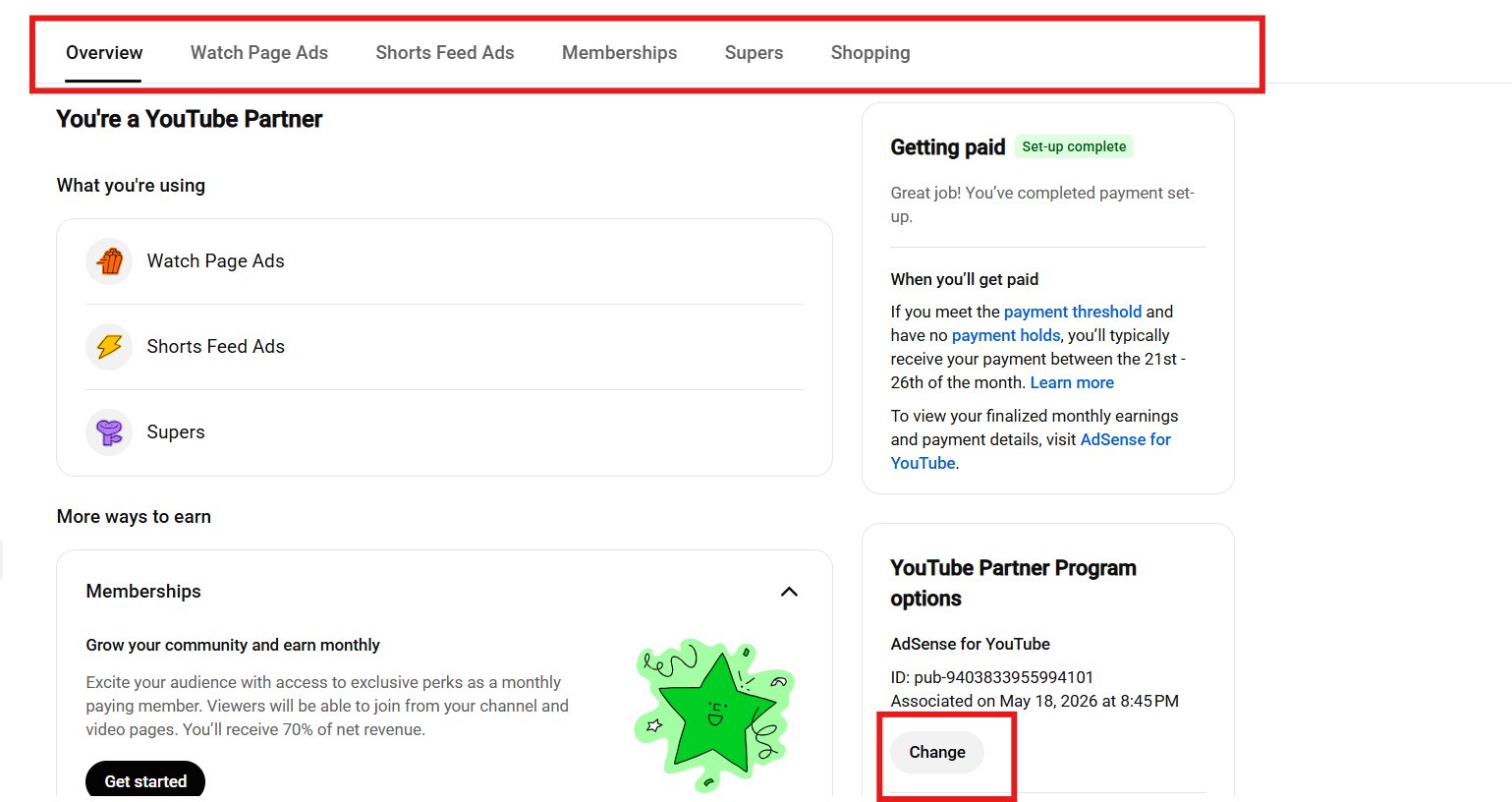Image resolution: width=1512 pixels, height=802 pixels.
Task: Click the Learn more link
Action: click(x=1072, y=382)
